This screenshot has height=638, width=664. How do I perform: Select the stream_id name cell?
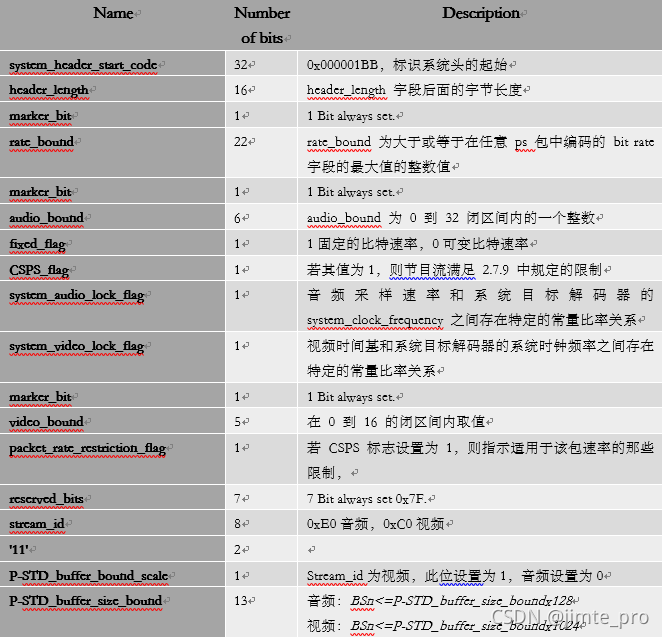[112, 524]
